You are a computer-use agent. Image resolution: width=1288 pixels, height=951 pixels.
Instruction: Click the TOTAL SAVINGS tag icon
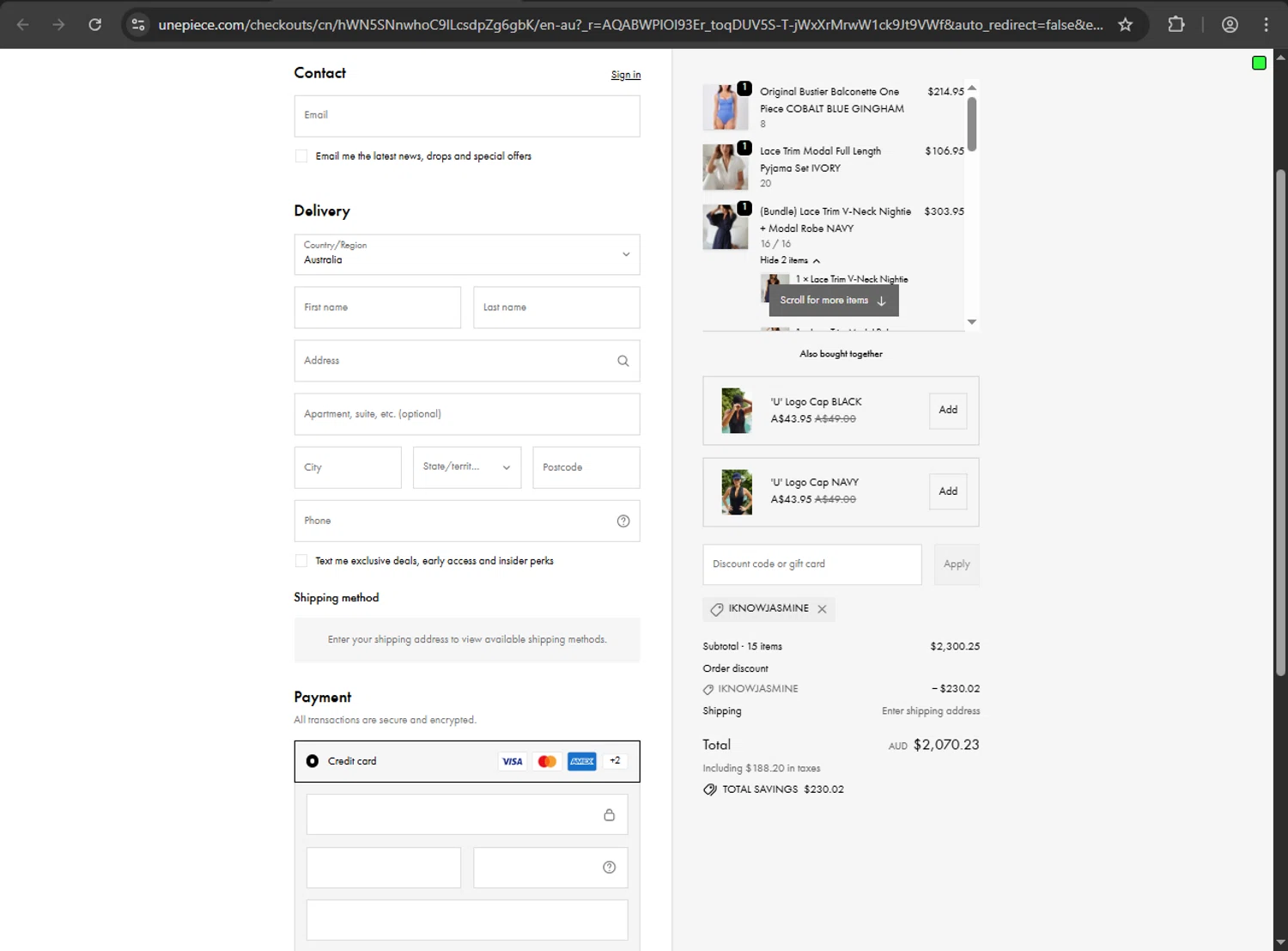[x=710, y=789]
